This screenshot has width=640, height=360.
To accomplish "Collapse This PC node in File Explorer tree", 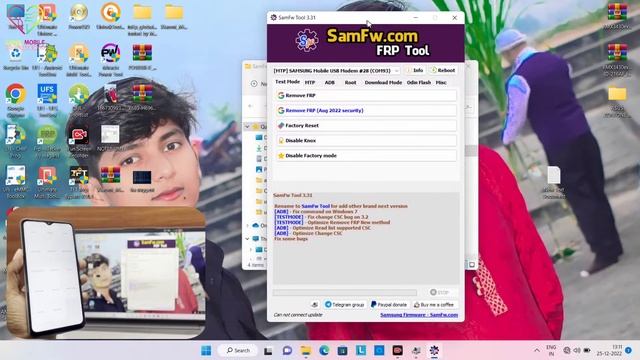I will click(x=247, y=238).
